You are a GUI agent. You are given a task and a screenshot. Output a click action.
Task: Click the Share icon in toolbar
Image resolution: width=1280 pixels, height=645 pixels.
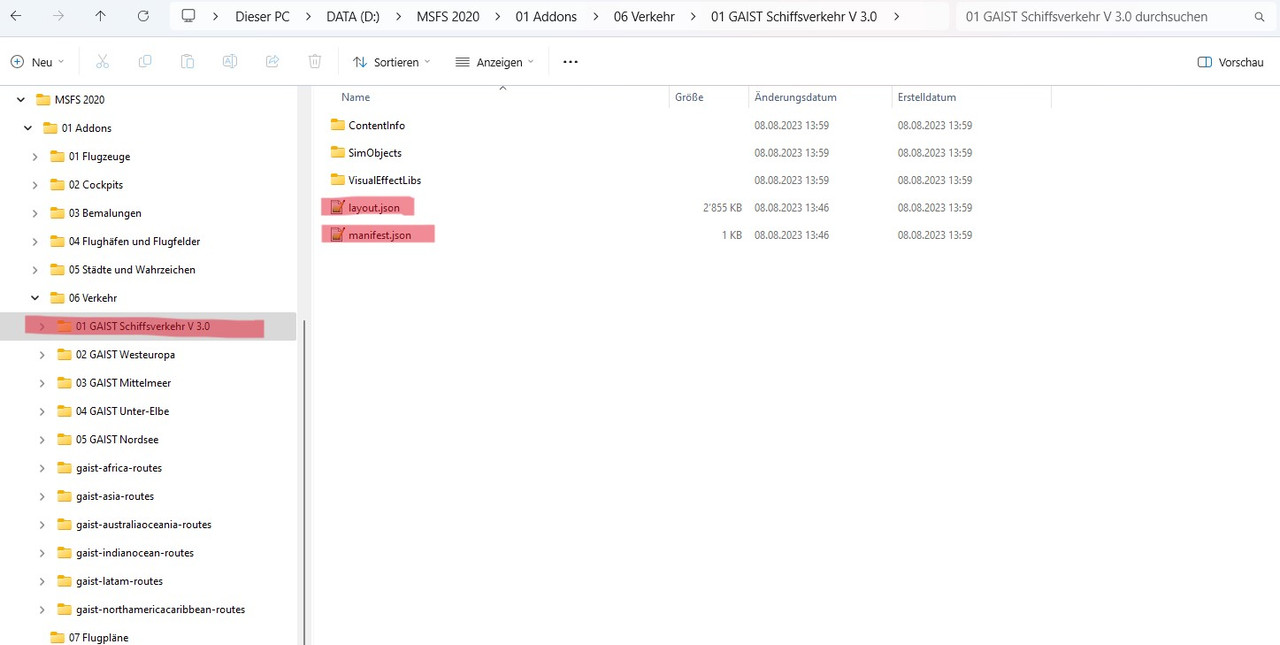pyautogui.click(x=272, y=62)
